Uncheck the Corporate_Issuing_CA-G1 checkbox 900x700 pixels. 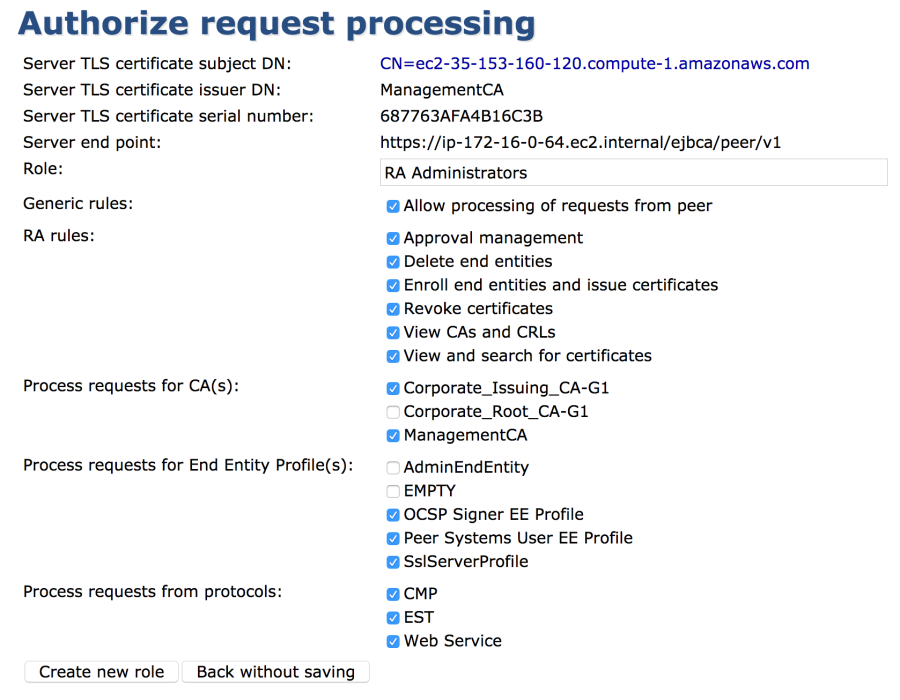(x=393, y=388)
